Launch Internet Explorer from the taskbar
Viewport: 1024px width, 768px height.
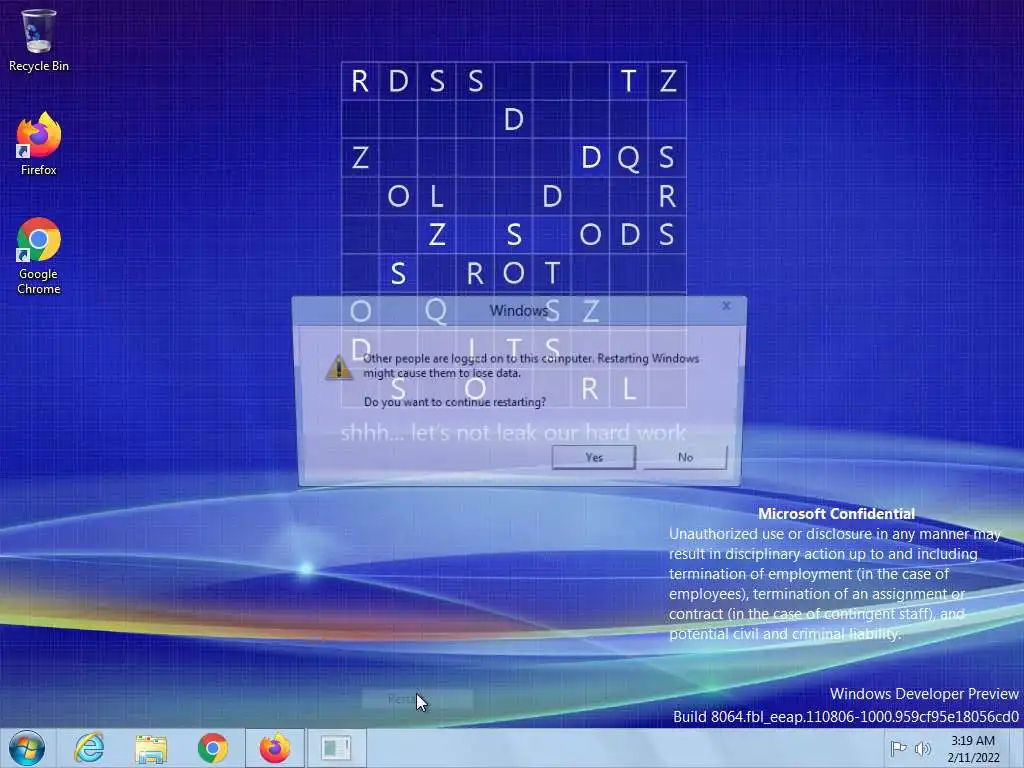89,748
